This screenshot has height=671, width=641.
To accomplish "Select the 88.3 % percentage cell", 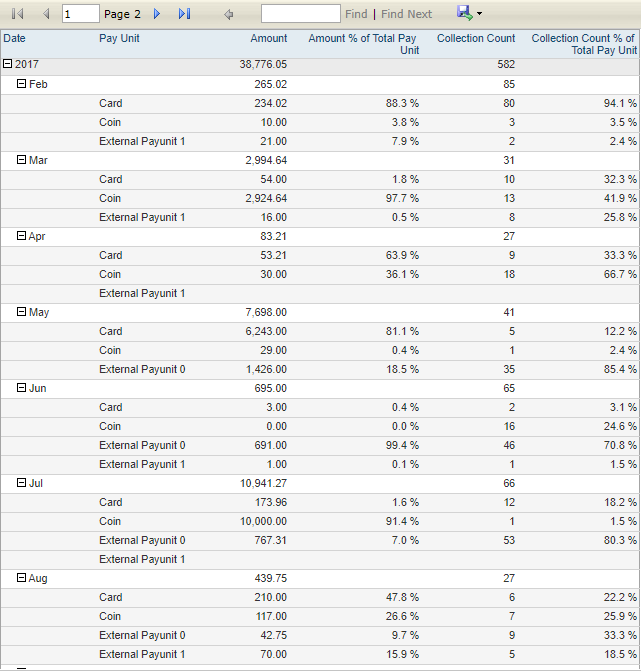I will [402, 103].
